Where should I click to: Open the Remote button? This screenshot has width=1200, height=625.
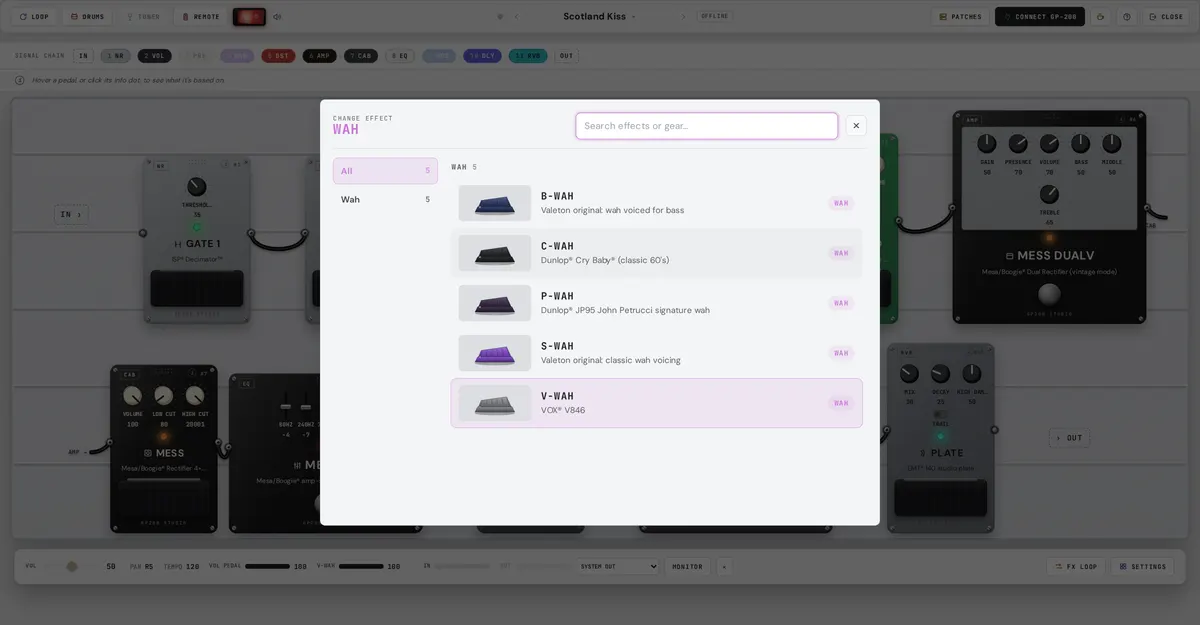pyautogui.click(x=200, y=17)
